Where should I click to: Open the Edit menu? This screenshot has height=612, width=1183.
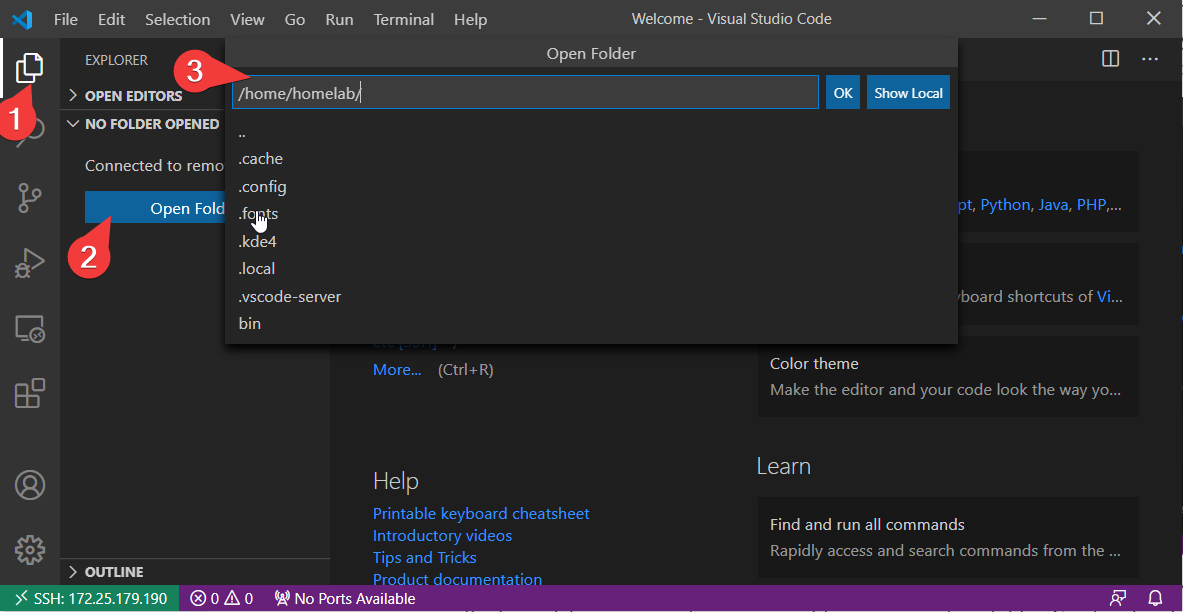[112, 19]
